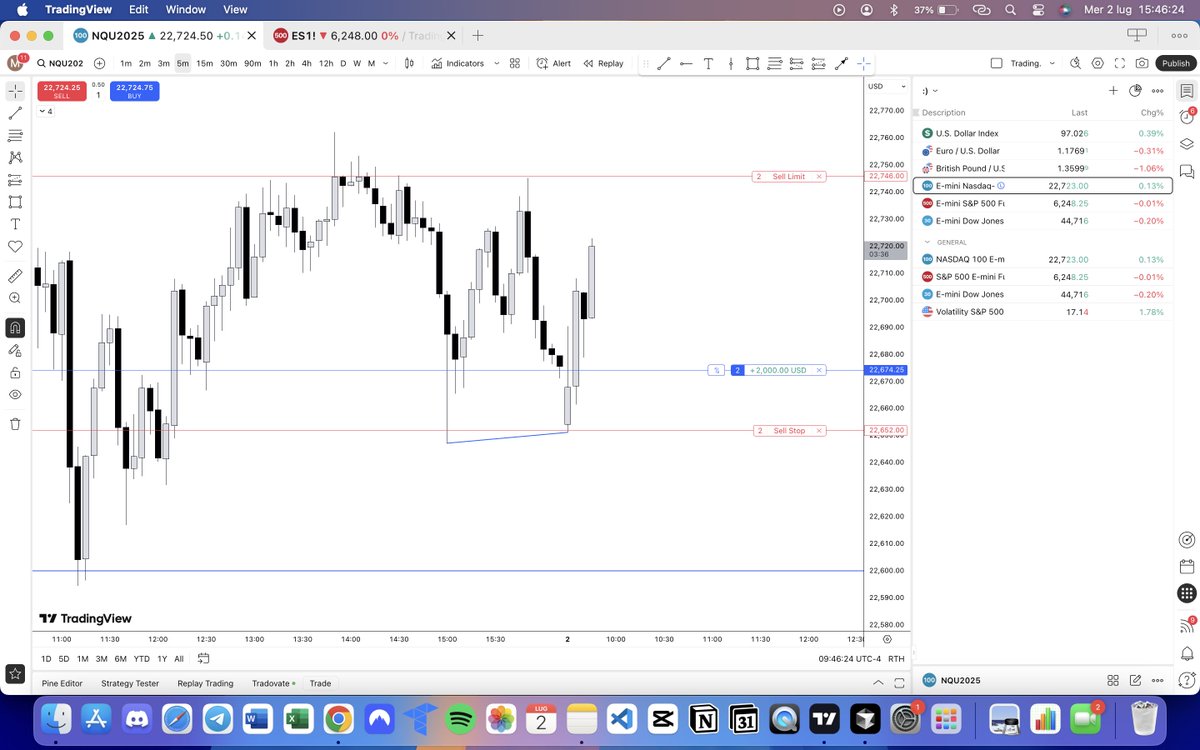Click the red SELL price button

[x=62, y=91]
